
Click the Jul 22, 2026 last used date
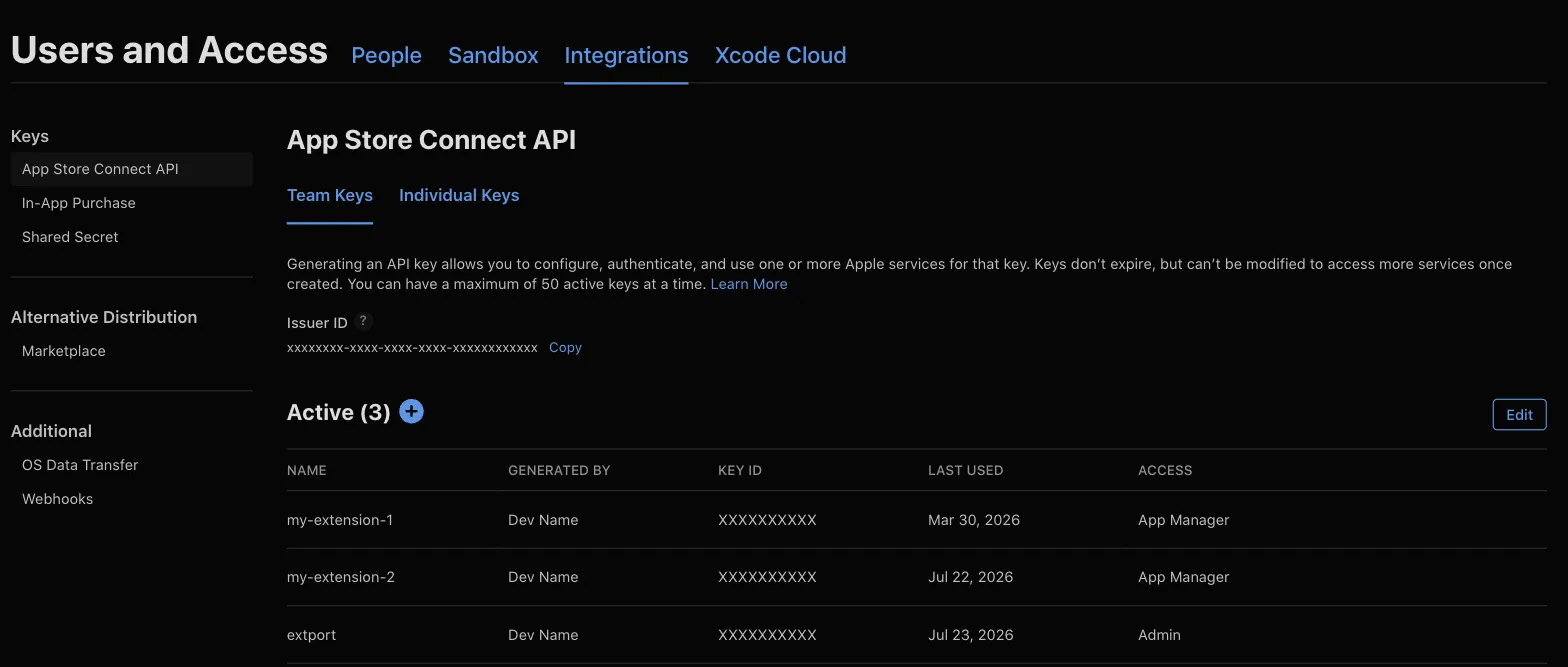[970, 577]
